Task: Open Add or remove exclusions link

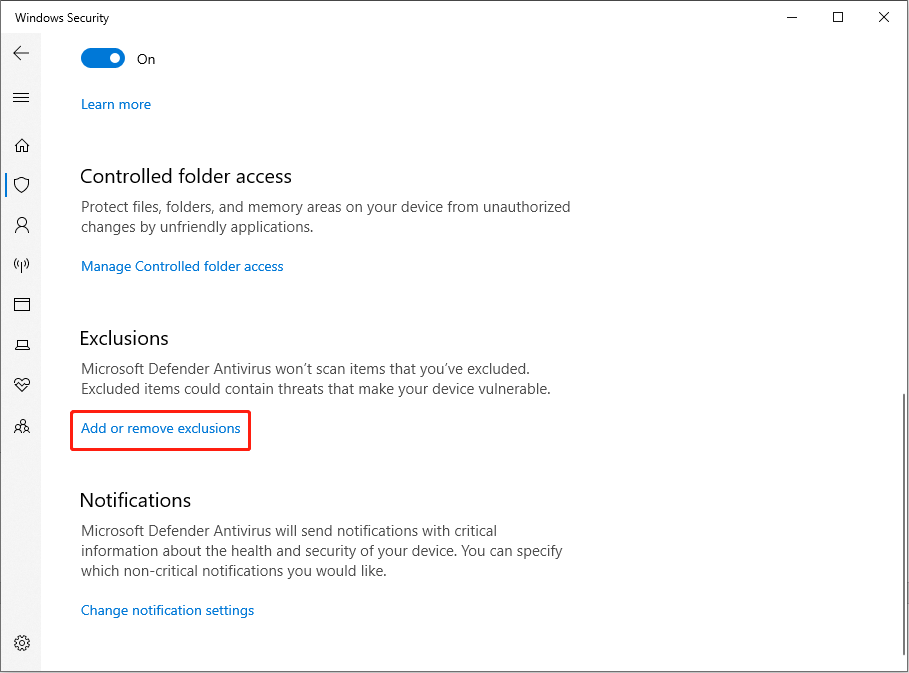Action: [161, 428]
